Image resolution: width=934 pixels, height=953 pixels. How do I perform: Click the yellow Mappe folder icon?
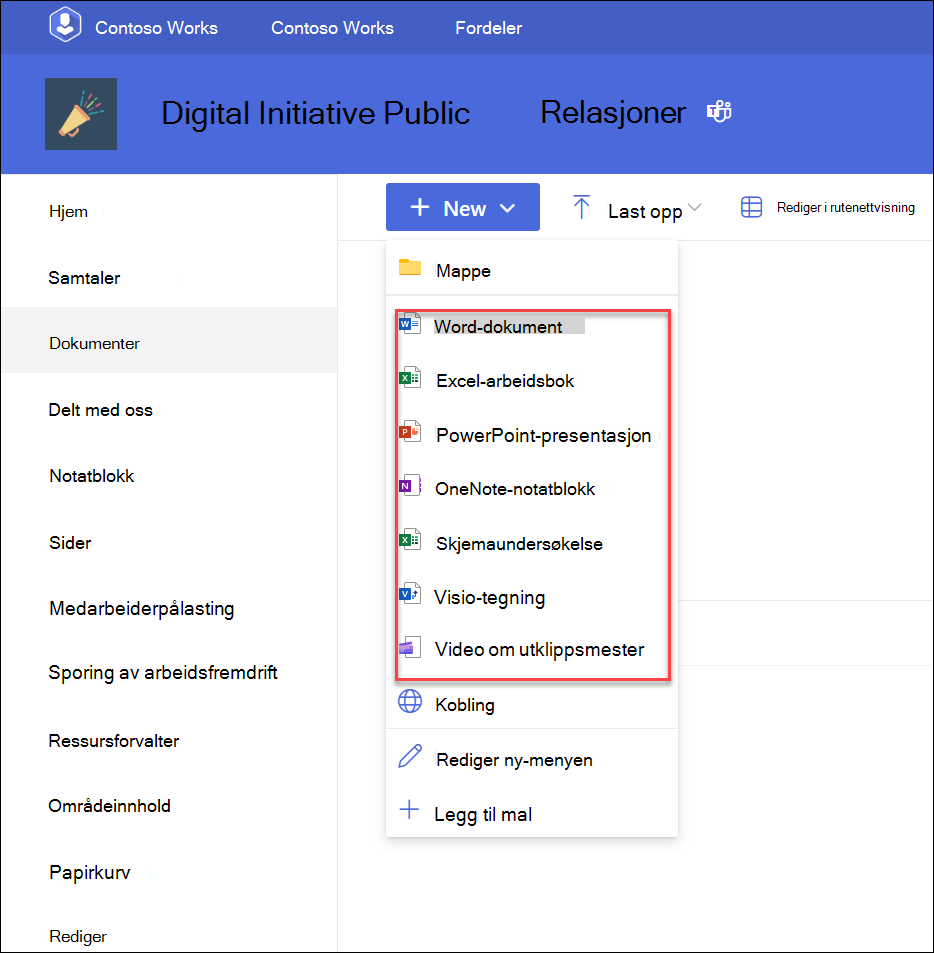pyautogui.click(x=410, y=267)
